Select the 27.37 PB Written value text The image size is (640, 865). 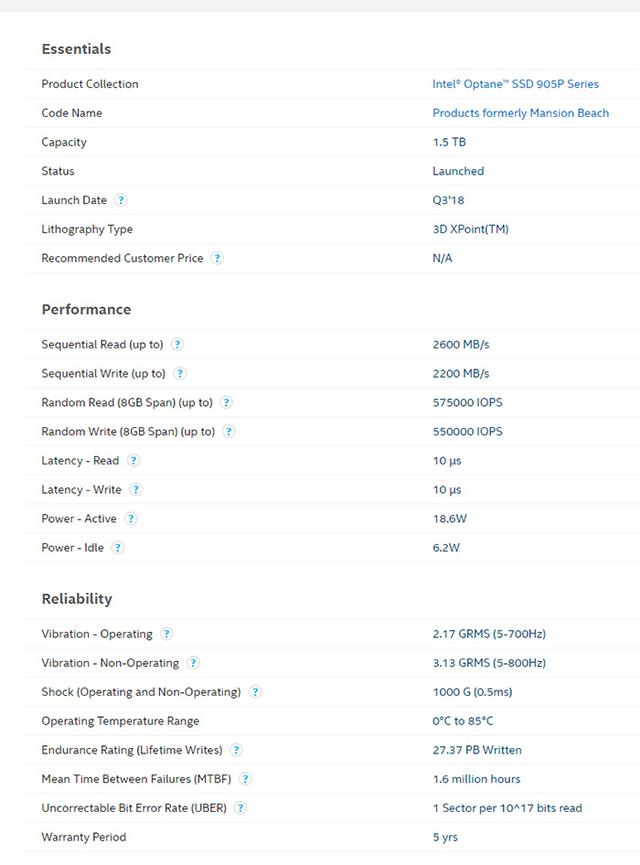[477, 750]
